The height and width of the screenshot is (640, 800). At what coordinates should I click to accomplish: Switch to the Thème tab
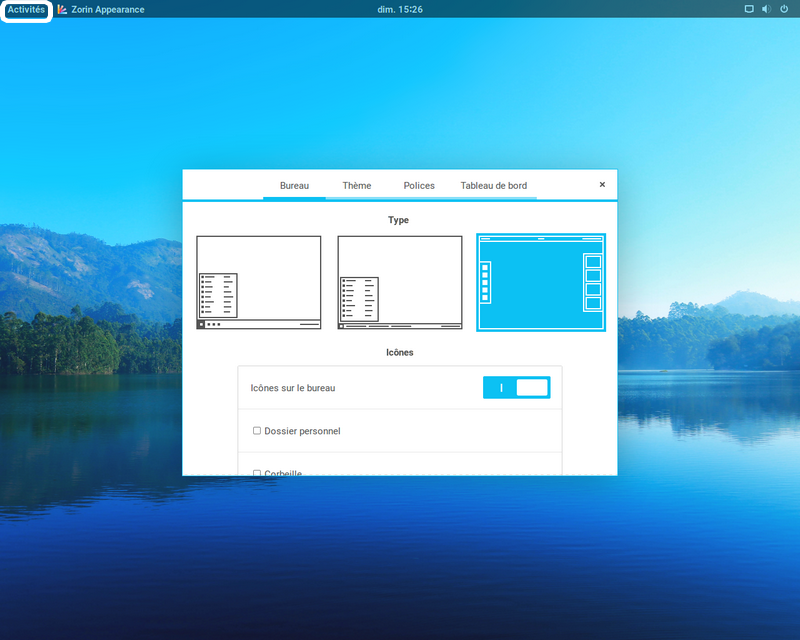click(x=356, y=186)
